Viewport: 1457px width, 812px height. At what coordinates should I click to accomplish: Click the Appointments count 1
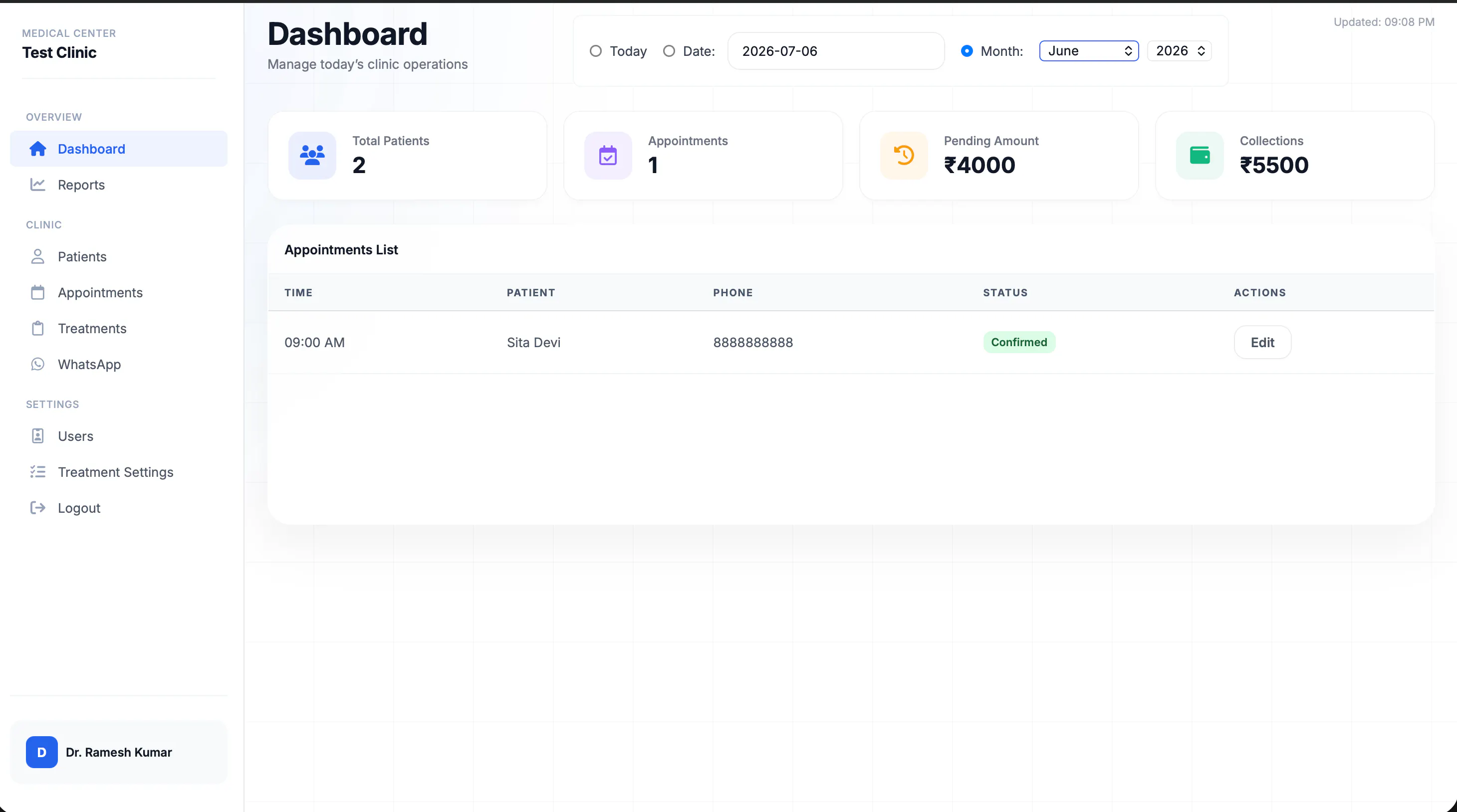(x=653, y=165)
